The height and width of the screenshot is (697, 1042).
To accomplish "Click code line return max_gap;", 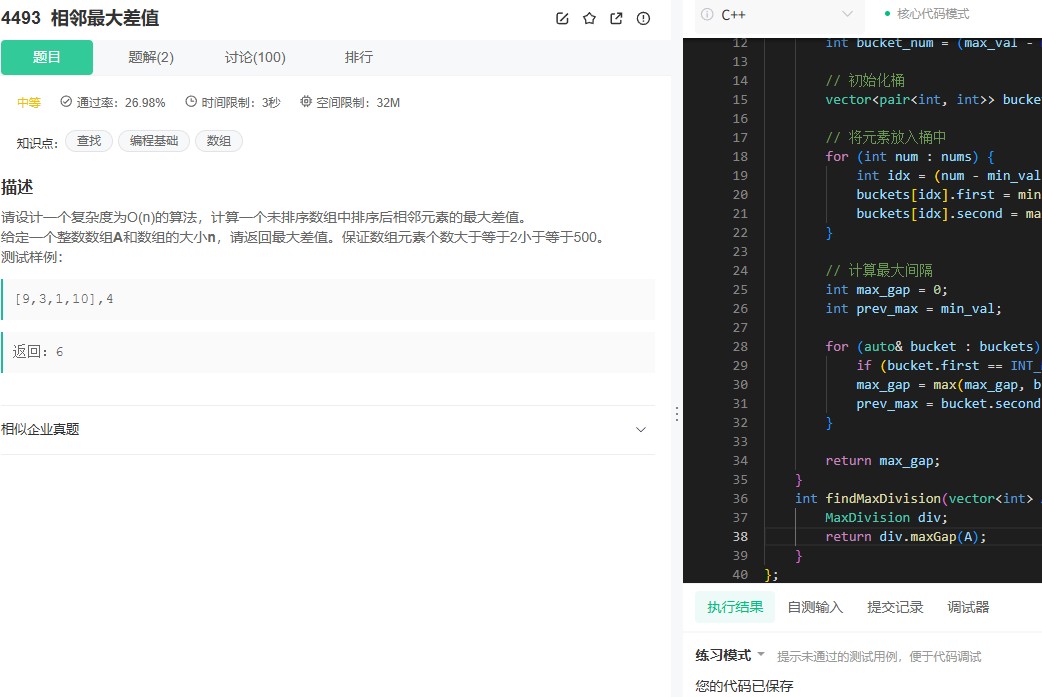I will pos(883,460).
